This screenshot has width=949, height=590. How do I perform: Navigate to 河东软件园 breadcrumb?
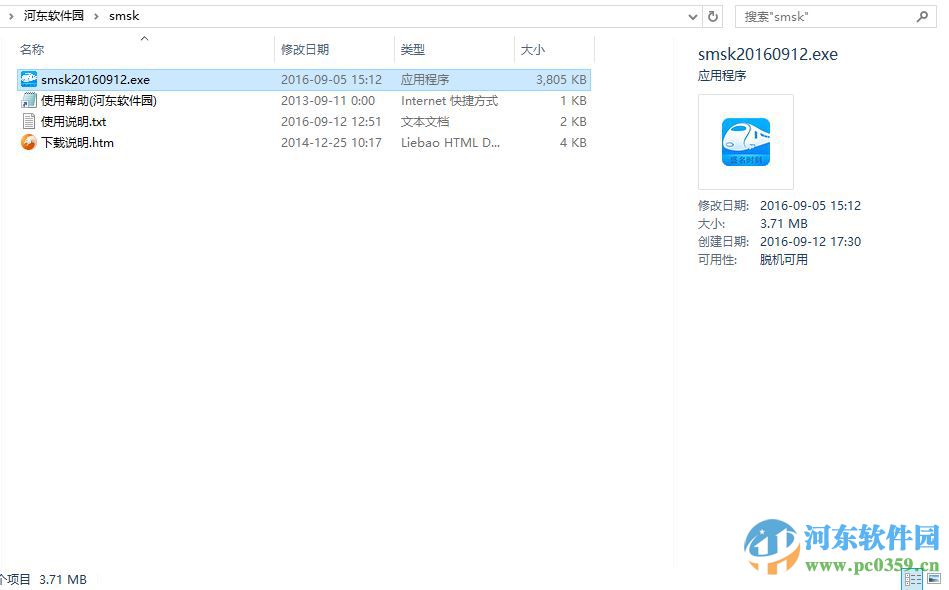click(53, 16)
